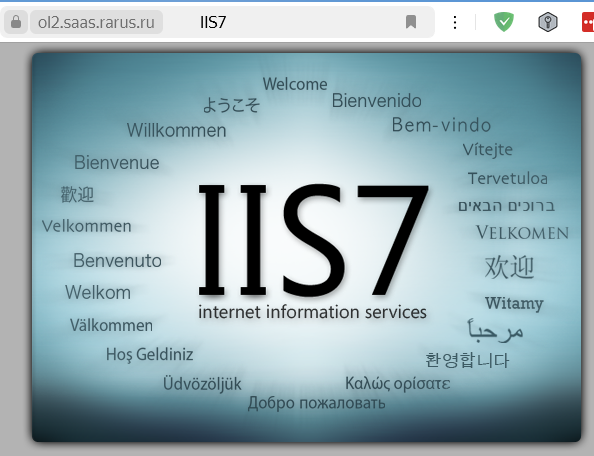Open the green shield adblock extension
594x456 pixels.
(x=504, y=22)
